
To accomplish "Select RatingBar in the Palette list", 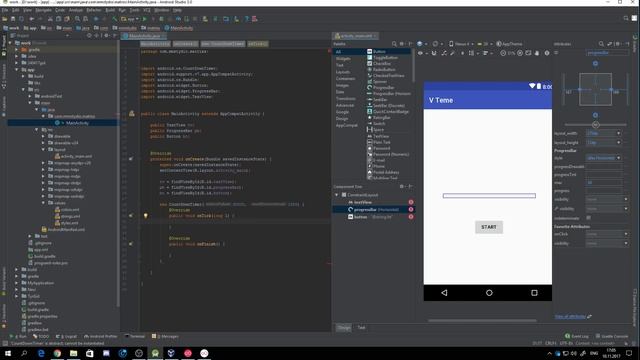I will tap(378, 118).
